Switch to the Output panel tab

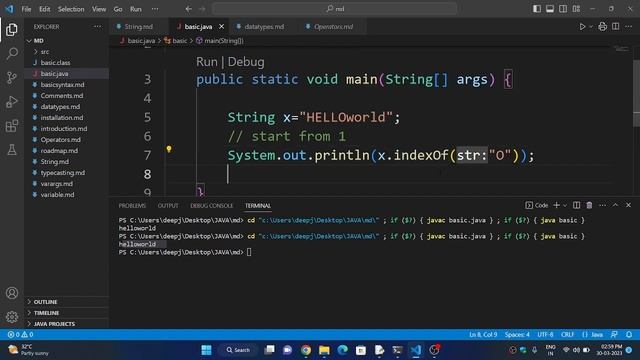168,206
